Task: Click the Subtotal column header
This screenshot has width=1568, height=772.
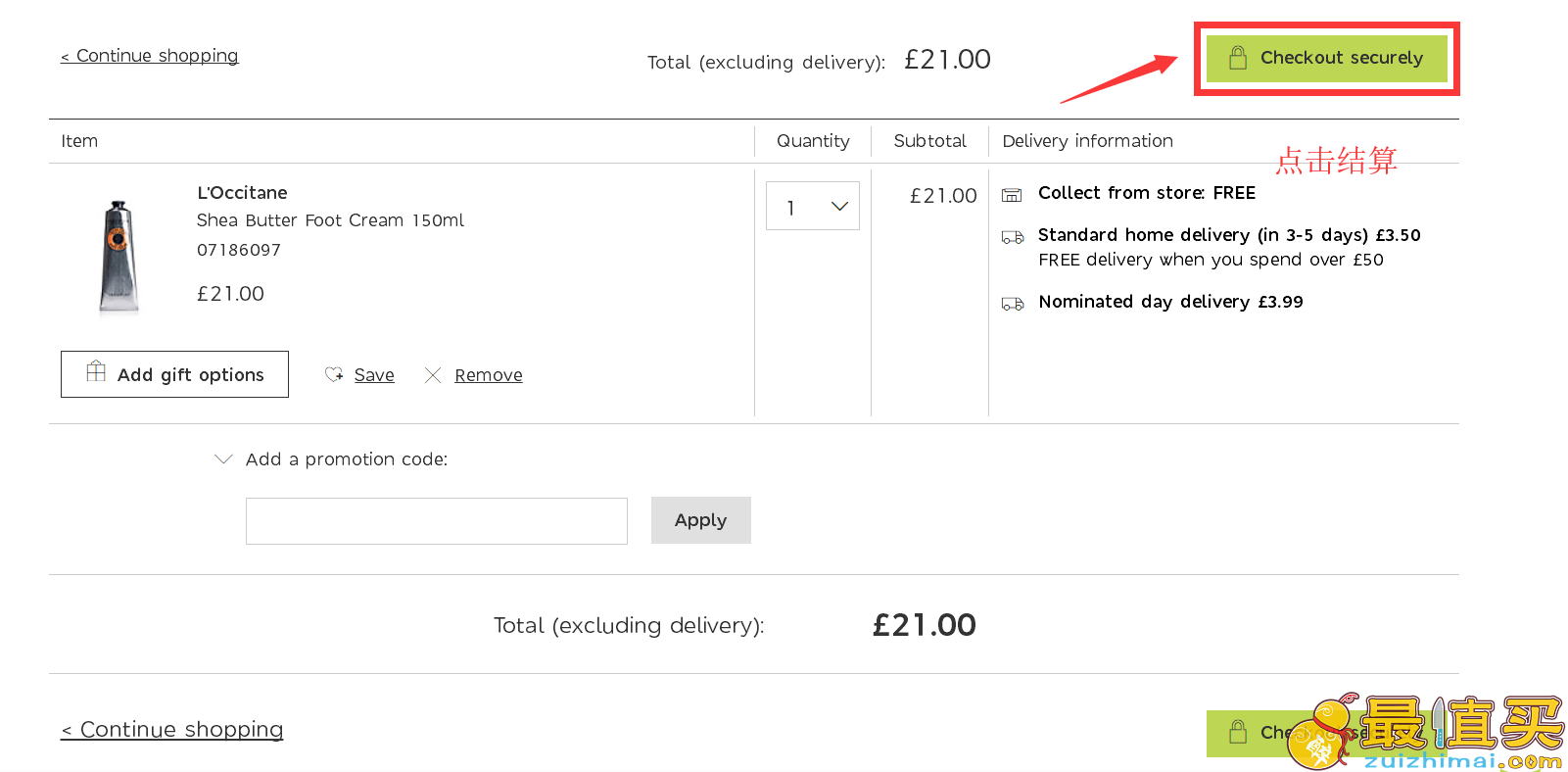Action: [x=929, y=141]
